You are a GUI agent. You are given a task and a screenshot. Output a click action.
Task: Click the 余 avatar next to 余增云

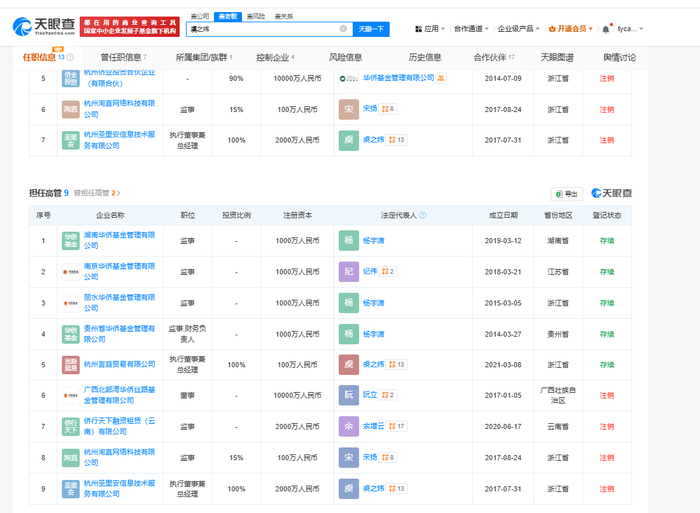tap(348, 427)
